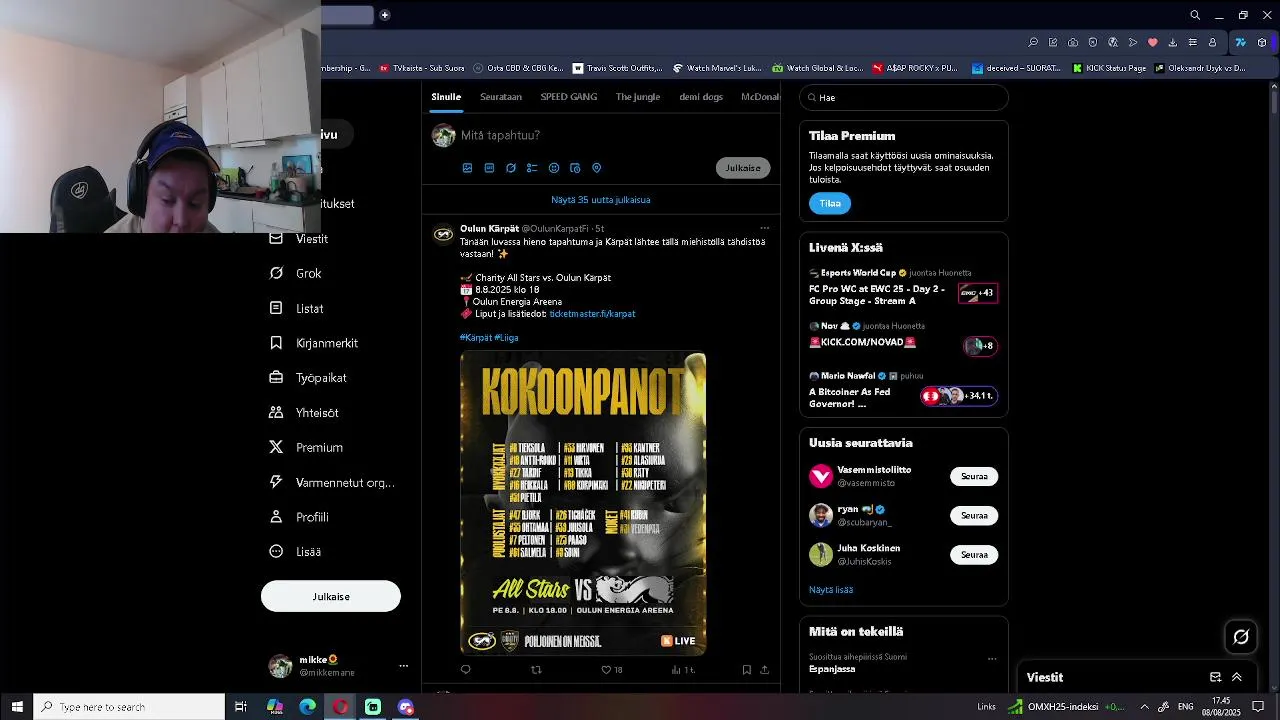Open Kirjanmerkit in the left sidebar
This screenshot has width=1280, height=720.
[314, 343]
